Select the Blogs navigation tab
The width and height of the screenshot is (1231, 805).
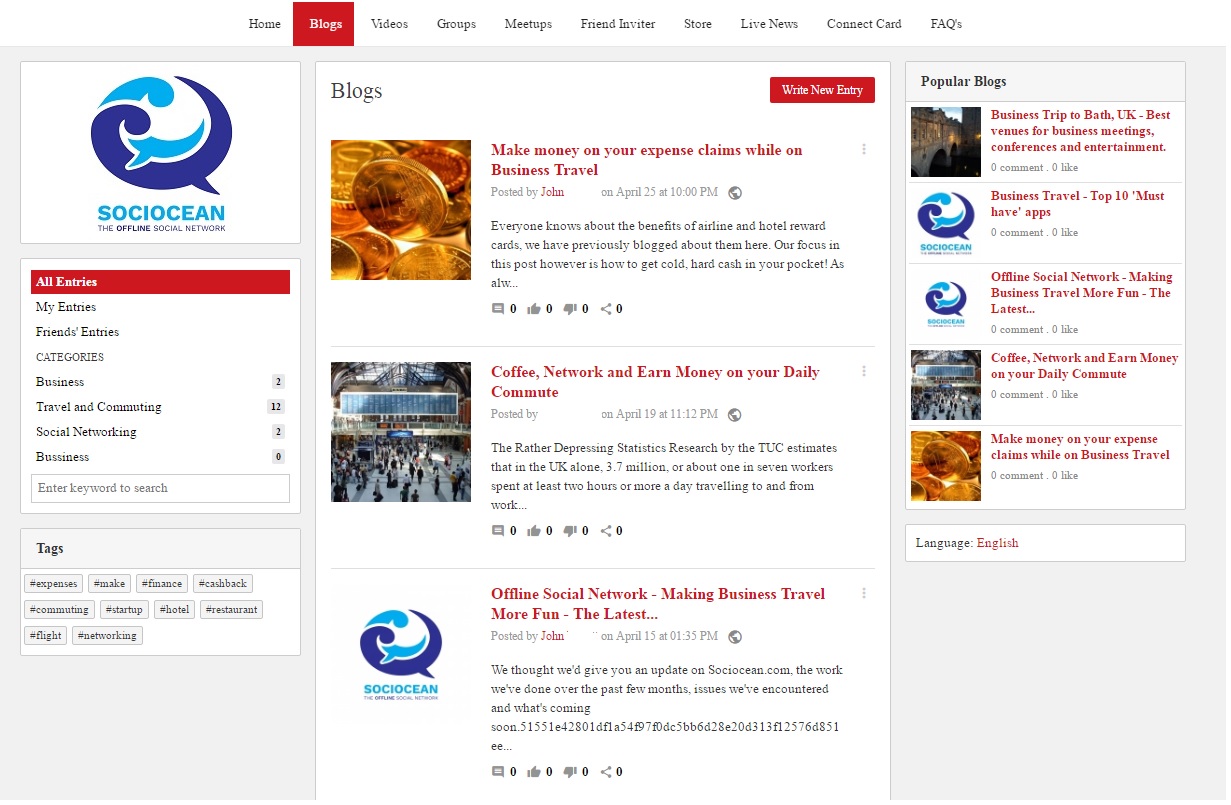click(326, 24)
